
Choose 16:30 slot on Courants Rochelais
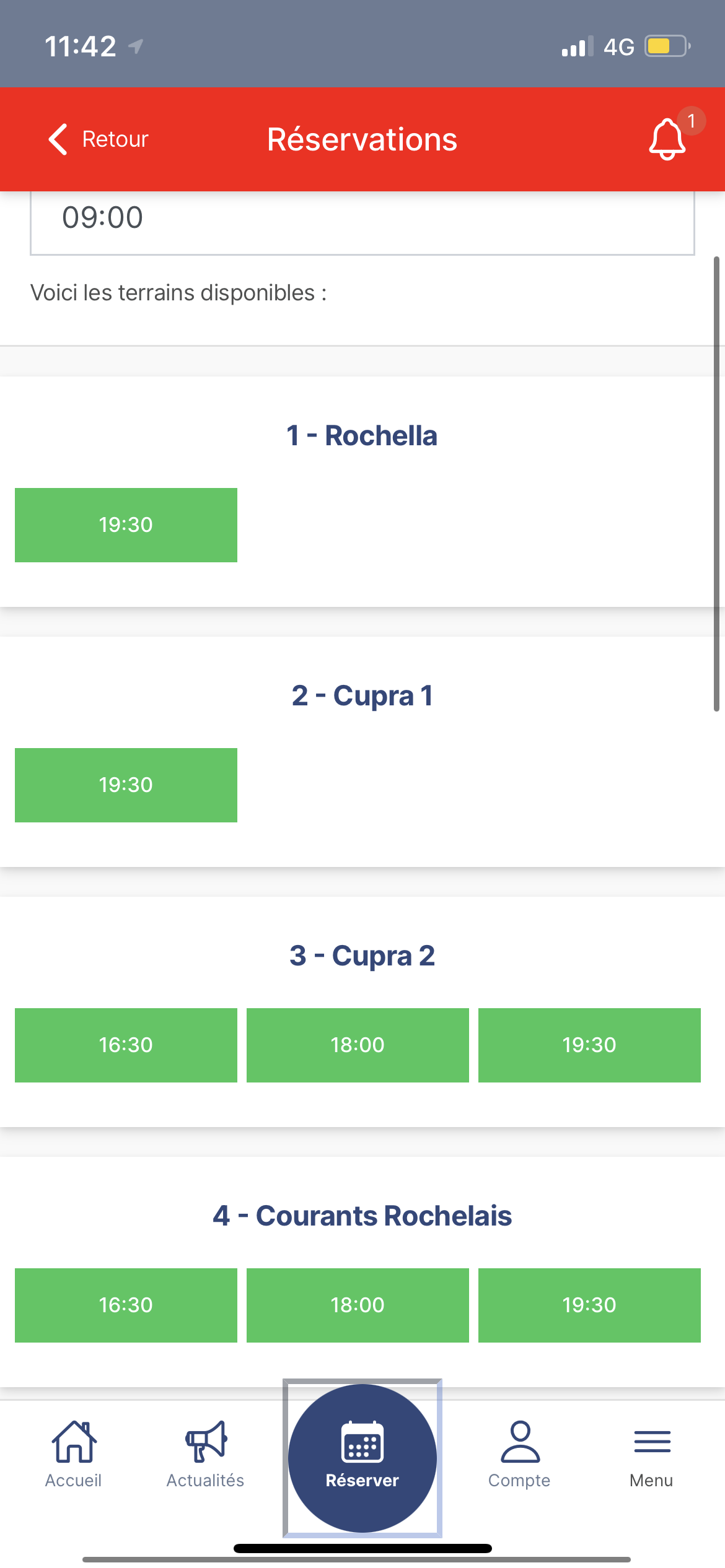pos(126,1305)
